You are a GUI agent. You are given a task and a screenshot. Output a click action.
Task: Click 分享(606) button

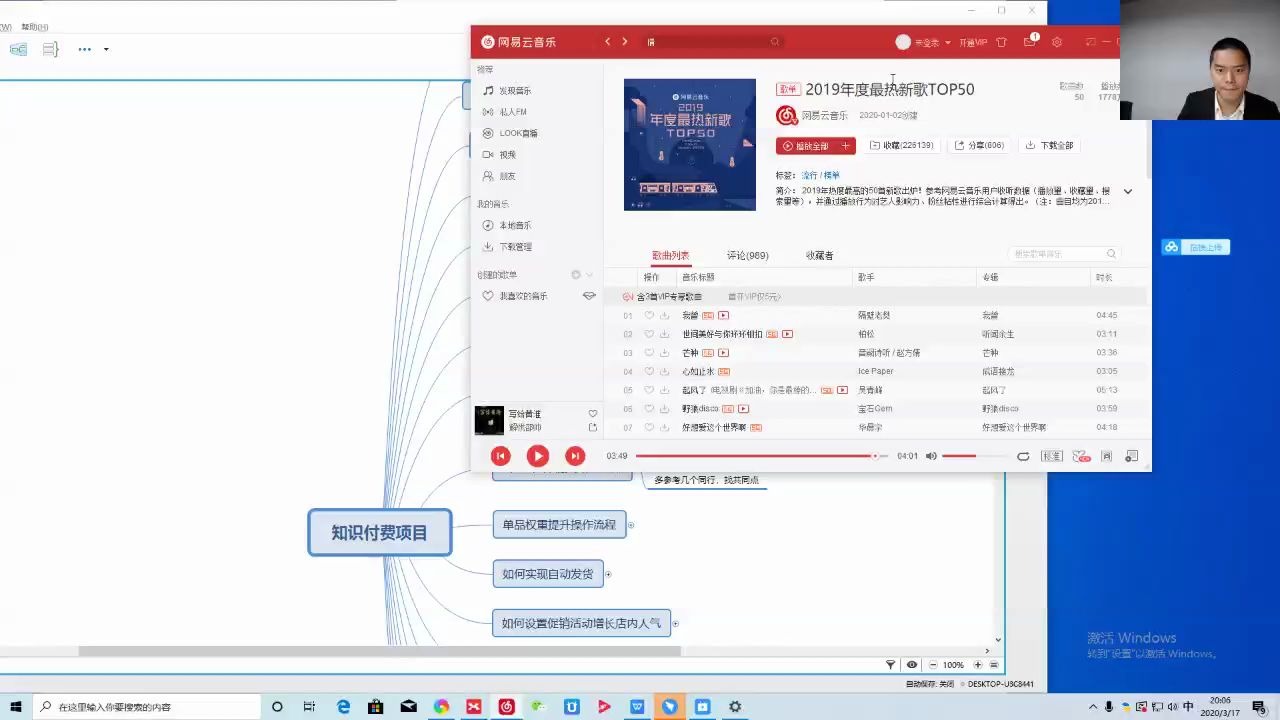[979, 146]
